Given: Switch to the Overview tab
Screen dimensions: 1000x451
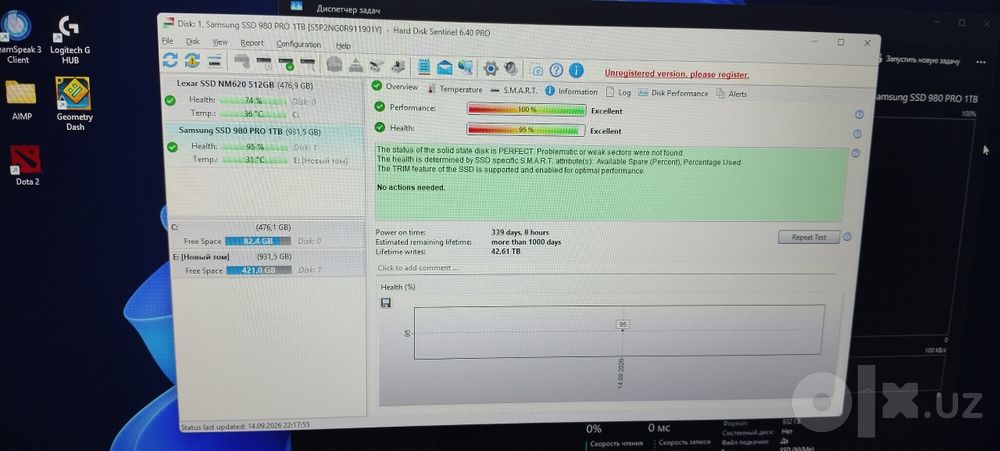Looking at the screenshot, I should coord(395,87).
